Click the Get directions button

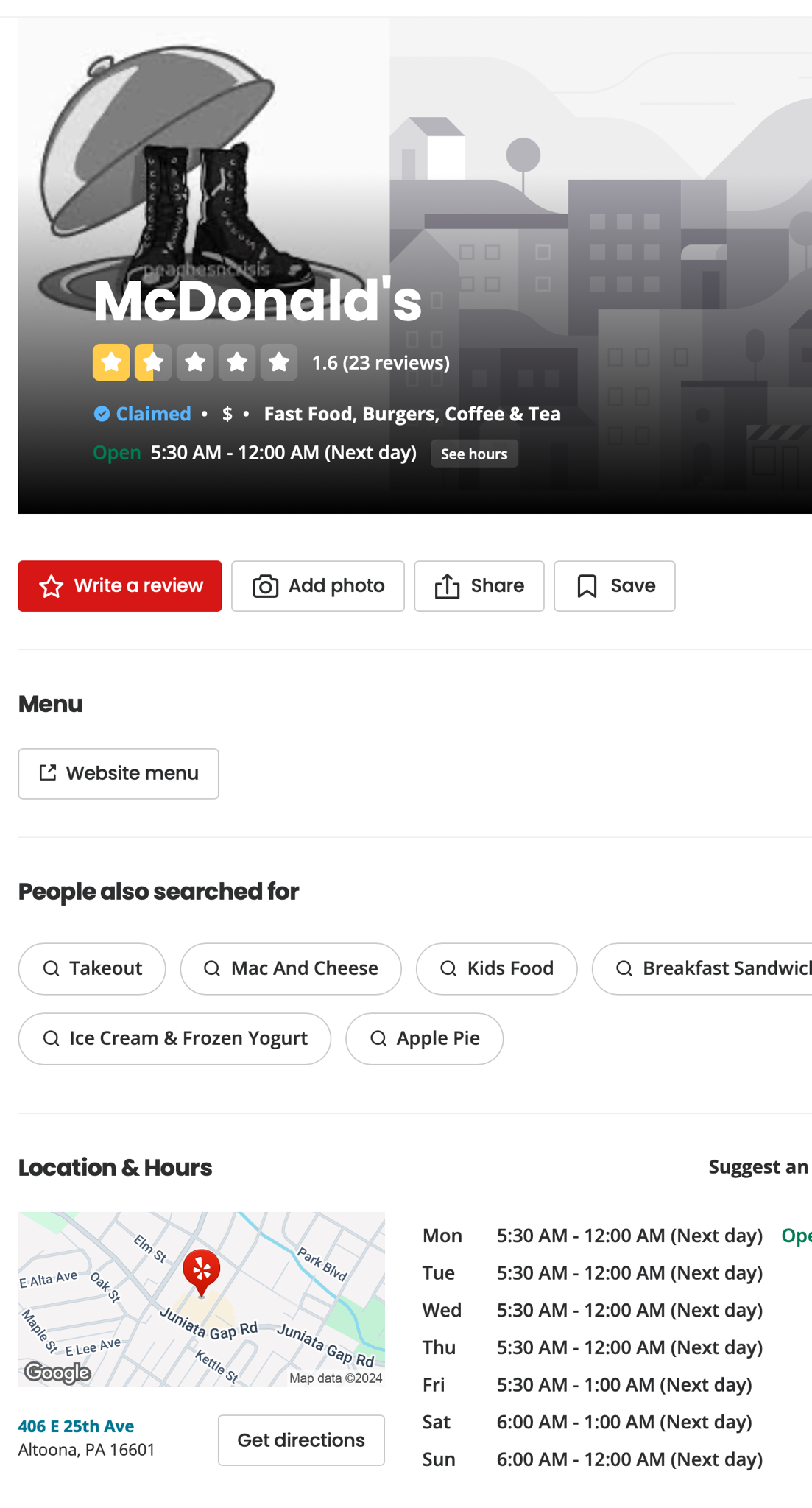point(301,1440)
